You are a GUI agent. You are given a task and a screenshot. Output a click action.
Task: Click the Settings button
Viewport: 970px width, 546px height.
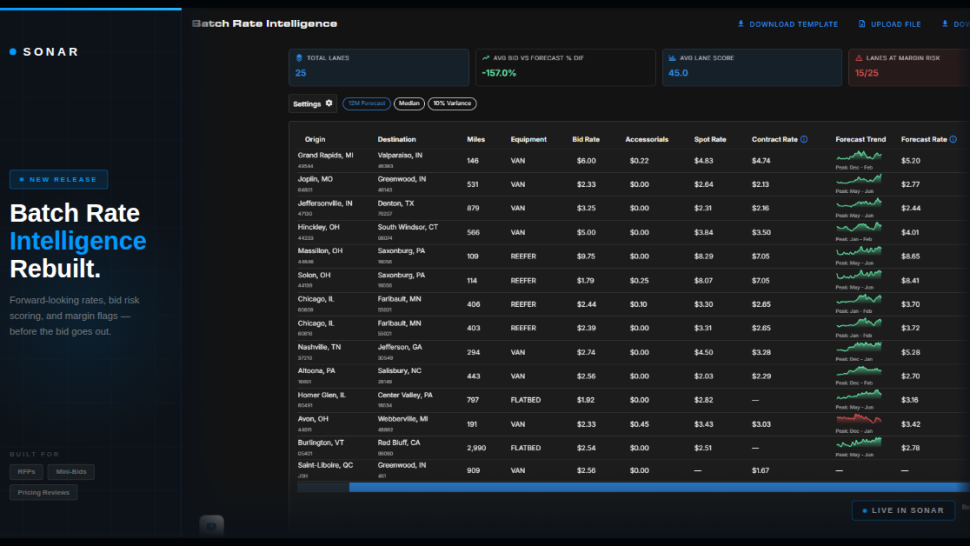point(312,103)
